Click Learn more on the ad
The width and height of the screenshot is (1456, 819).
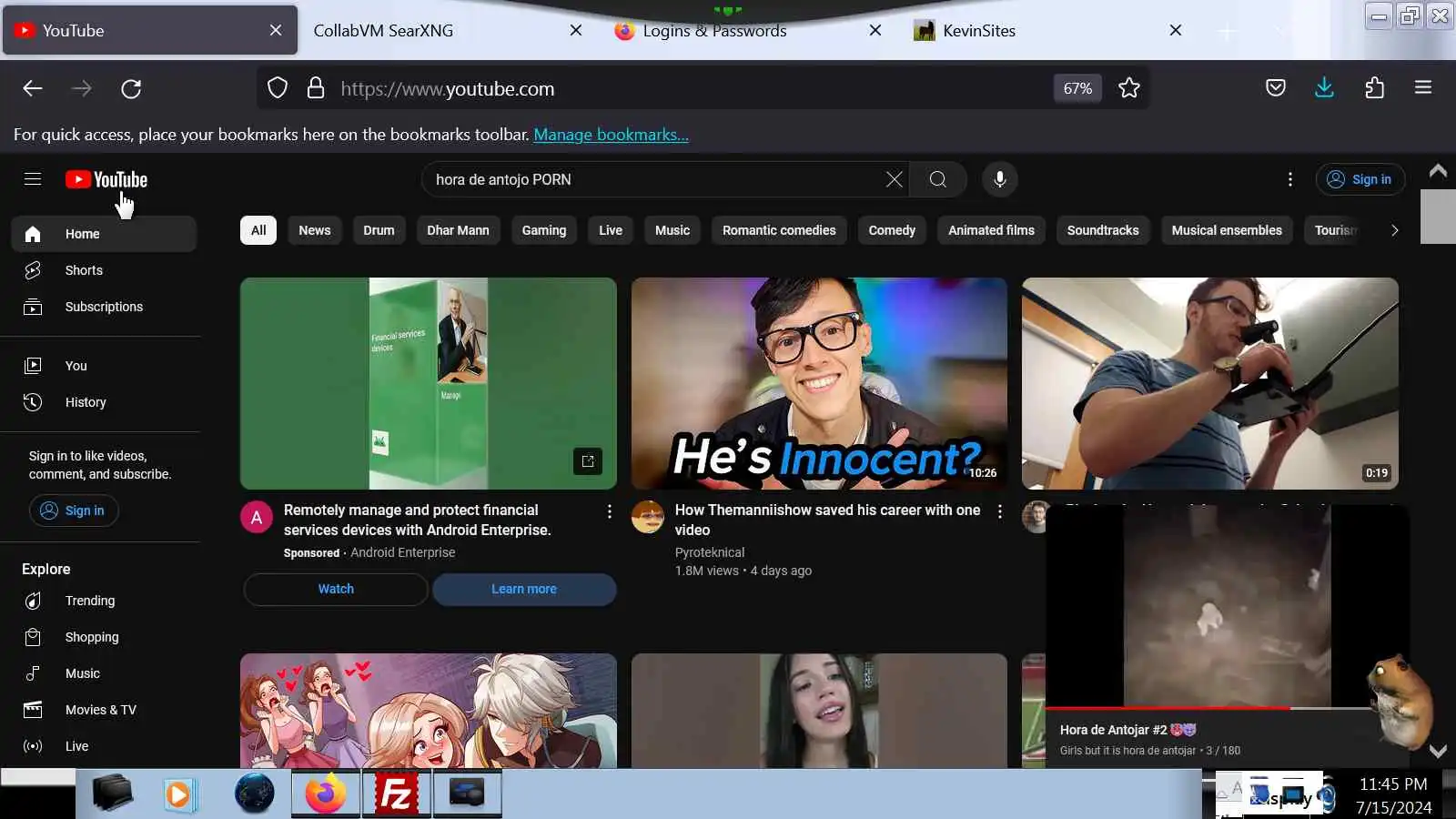point(524,589)
